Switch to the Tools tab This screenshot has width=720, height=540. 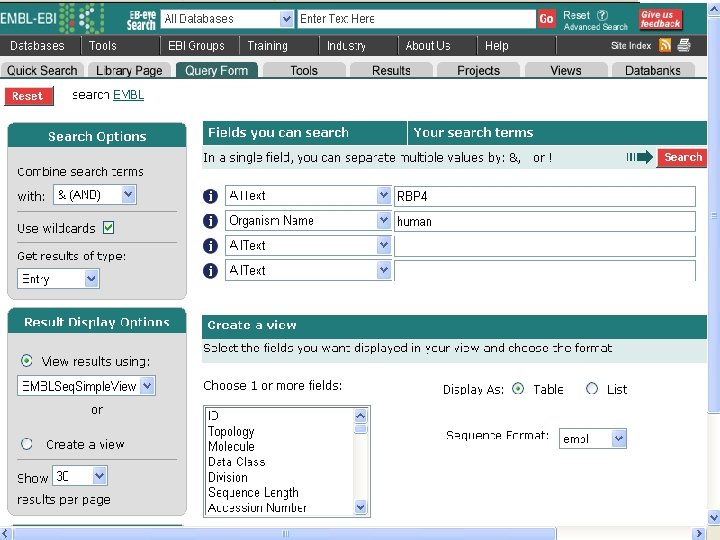pyautogui.click(x=304, y=70)
